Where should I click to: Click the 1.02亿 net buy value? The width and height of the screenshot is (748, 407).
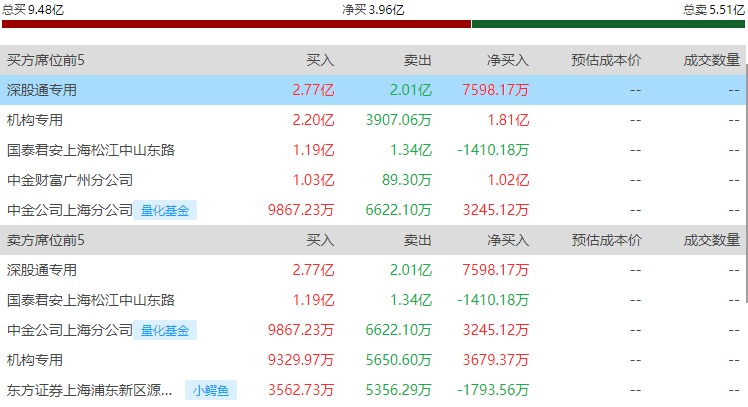[x=508, y=180]
